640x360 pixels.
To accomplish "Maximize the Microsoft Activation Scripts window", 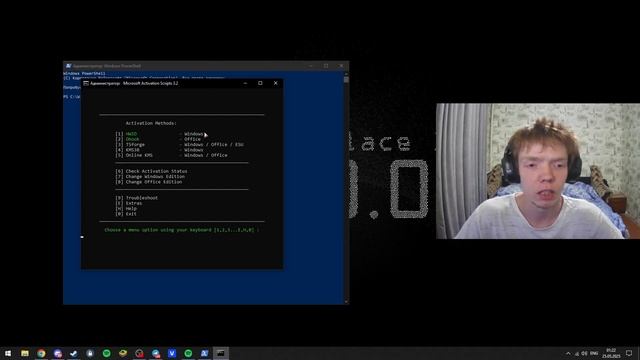I will (260, 83).
